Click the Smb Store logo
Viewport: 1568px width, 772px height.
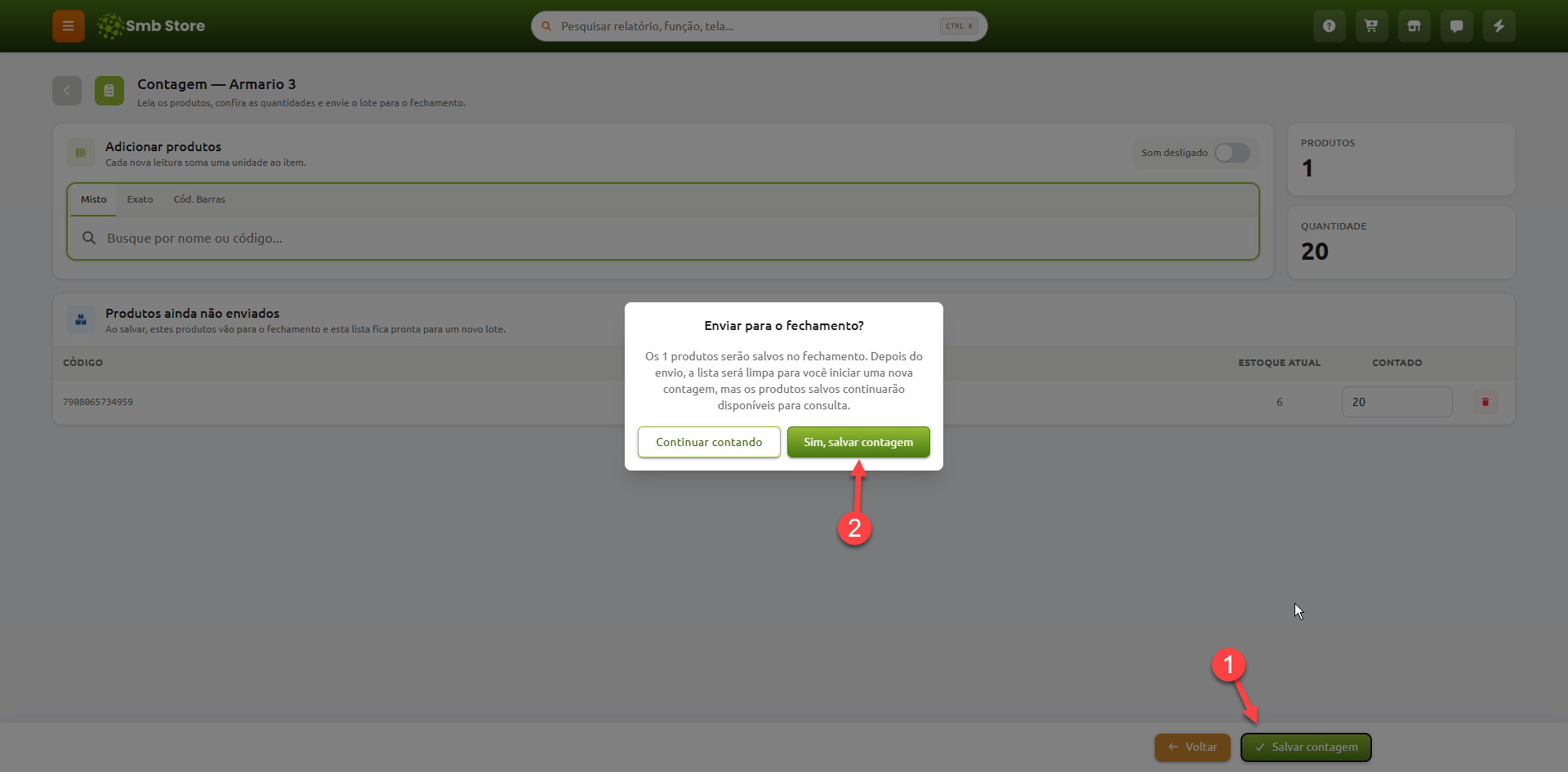[151, 26]
